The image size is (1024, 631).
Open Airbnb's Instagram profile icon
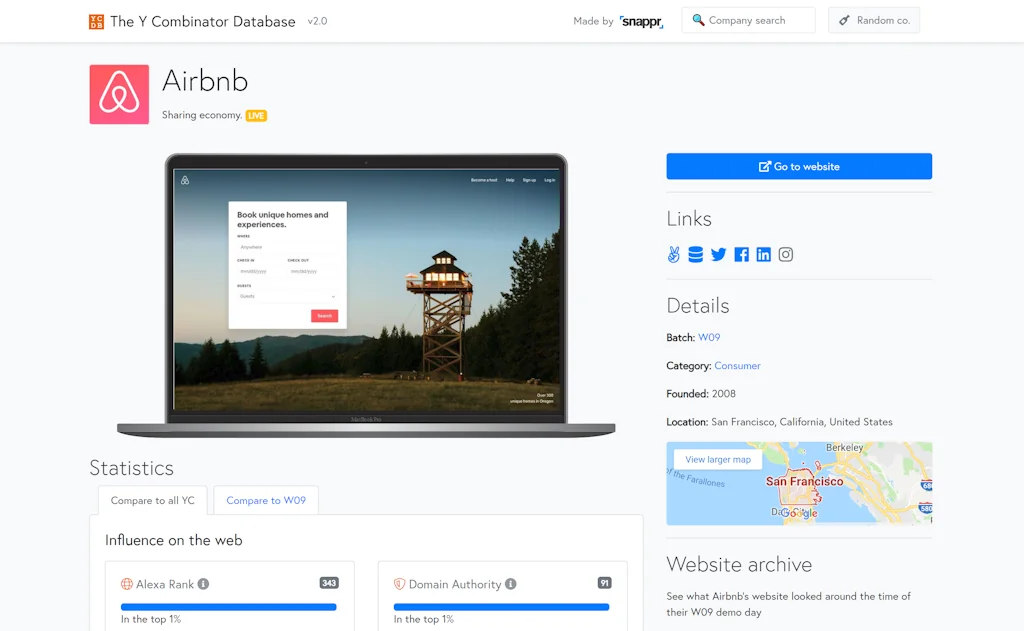pyautogui.click(x=786, y=254)
